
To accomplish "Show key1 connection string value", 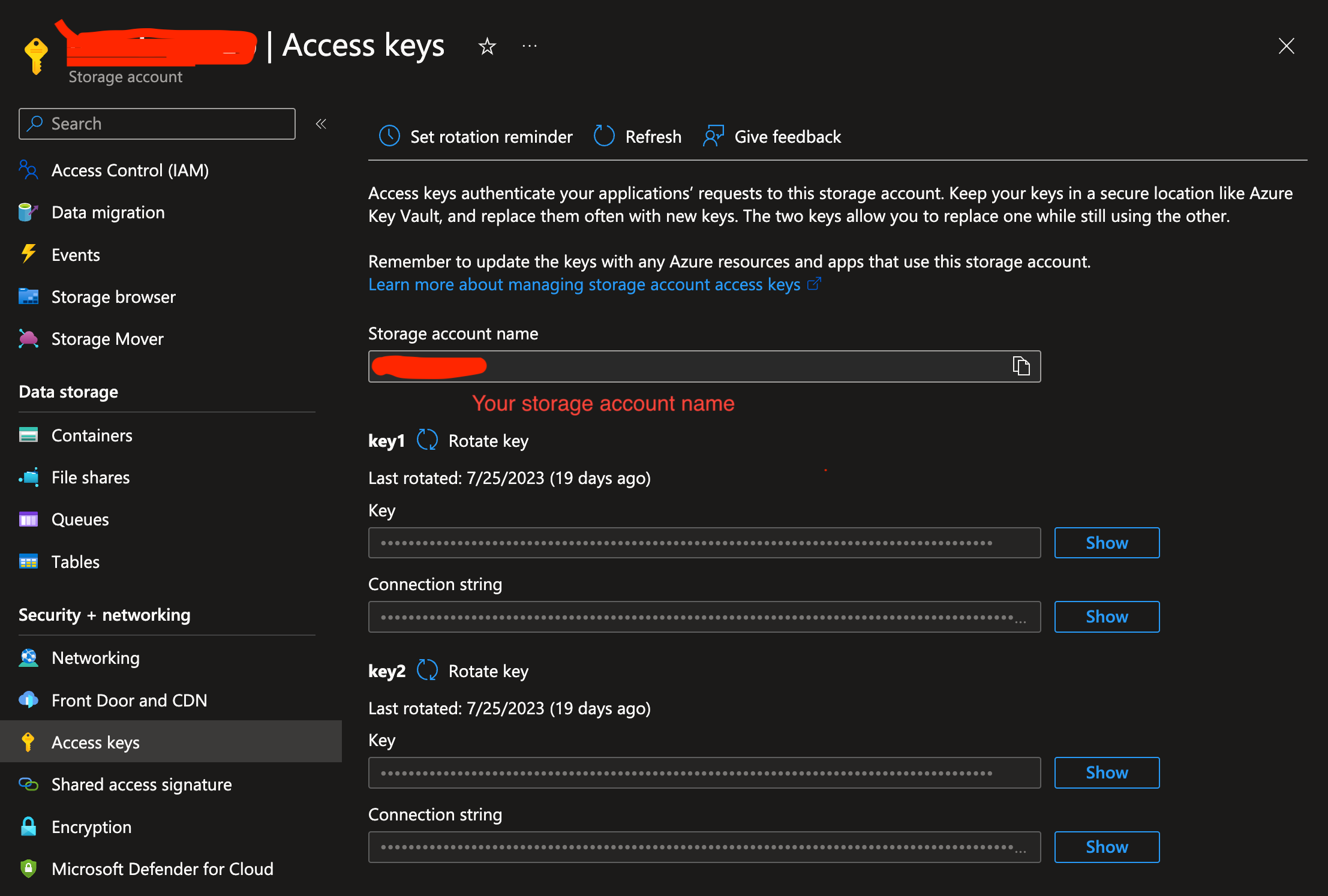I will pos(1107,617).
